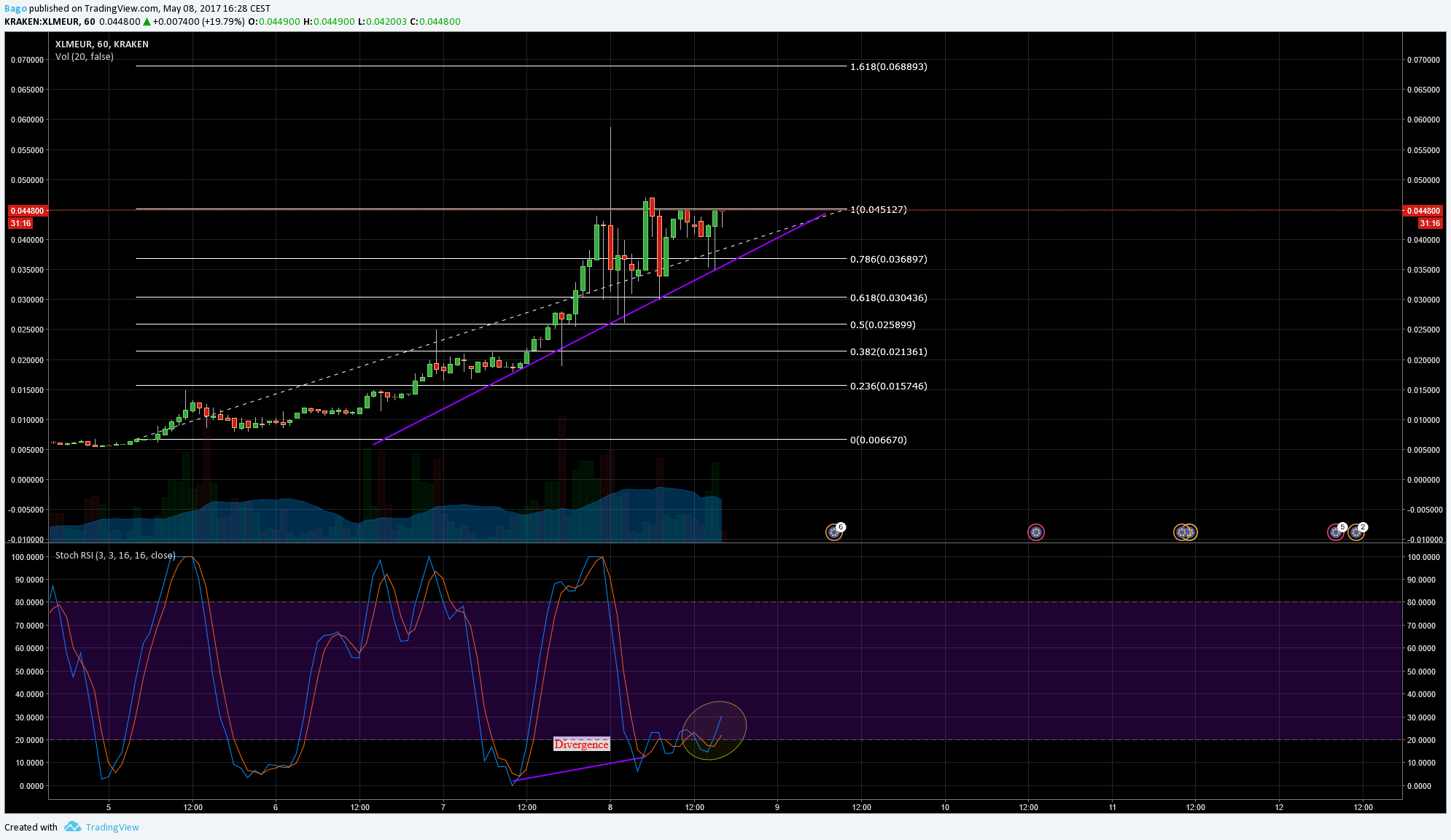This screenshot has width=1451, height=840.
Task: Select the 0.618(0.030436) Fibonacci label
Action: [x=888, y=297]
